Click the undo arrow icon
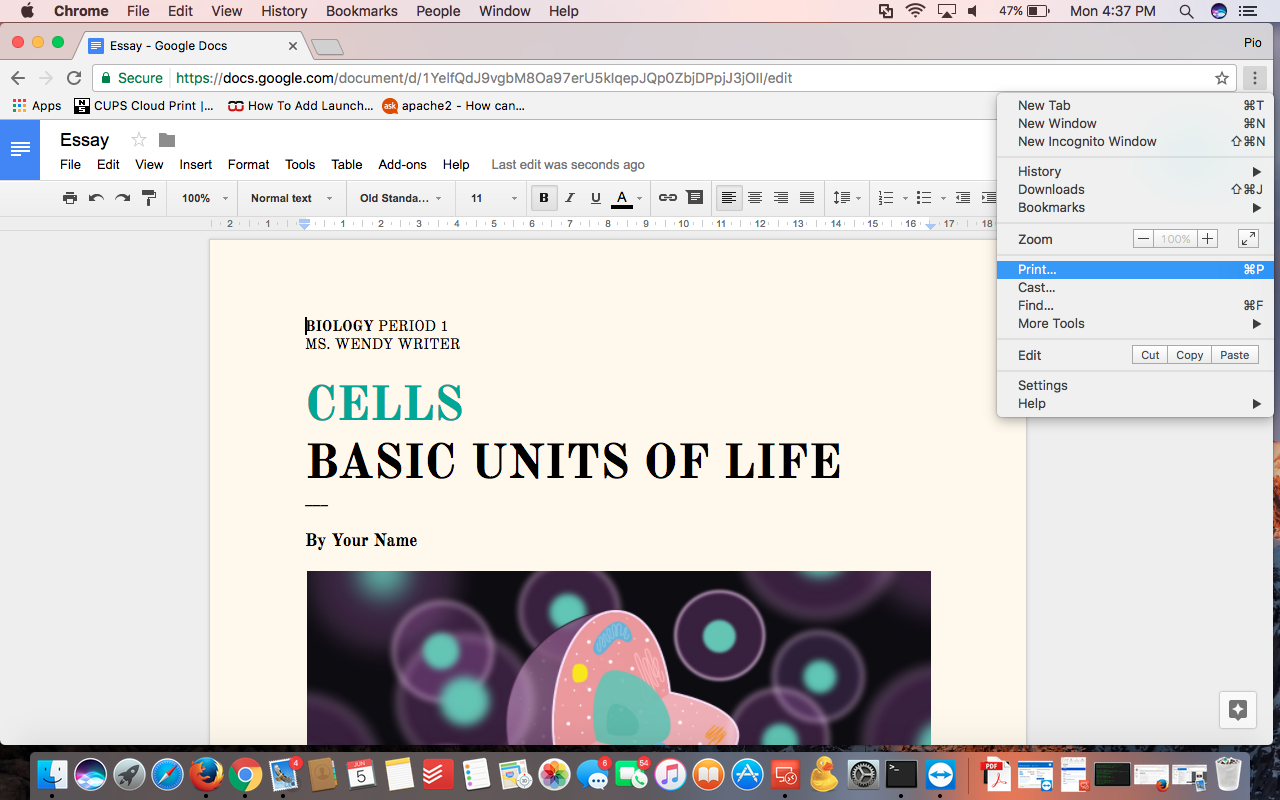 click(96, 198)
